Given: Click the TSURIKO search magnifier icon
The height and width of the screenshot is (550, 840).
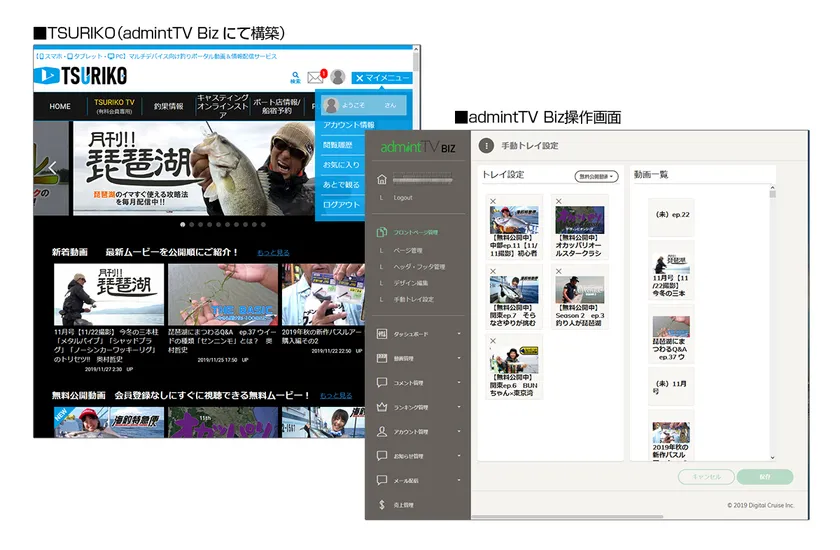Looking at the screenshot, I should [295, 78].
